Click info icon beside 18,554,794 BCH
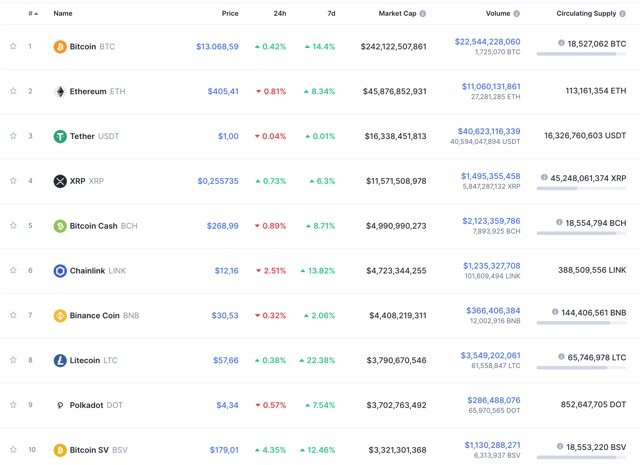 click(x=559, y=222)
